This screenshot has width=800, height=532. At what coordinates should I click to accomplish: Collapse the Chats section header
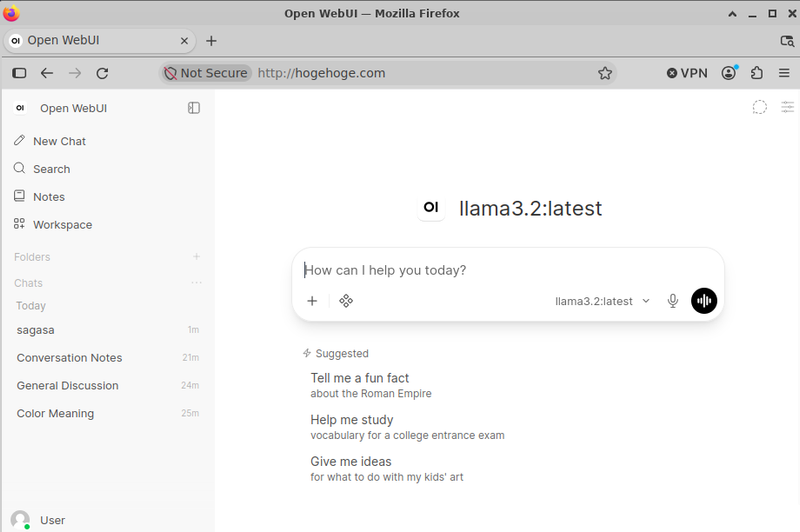coord(29,283)
